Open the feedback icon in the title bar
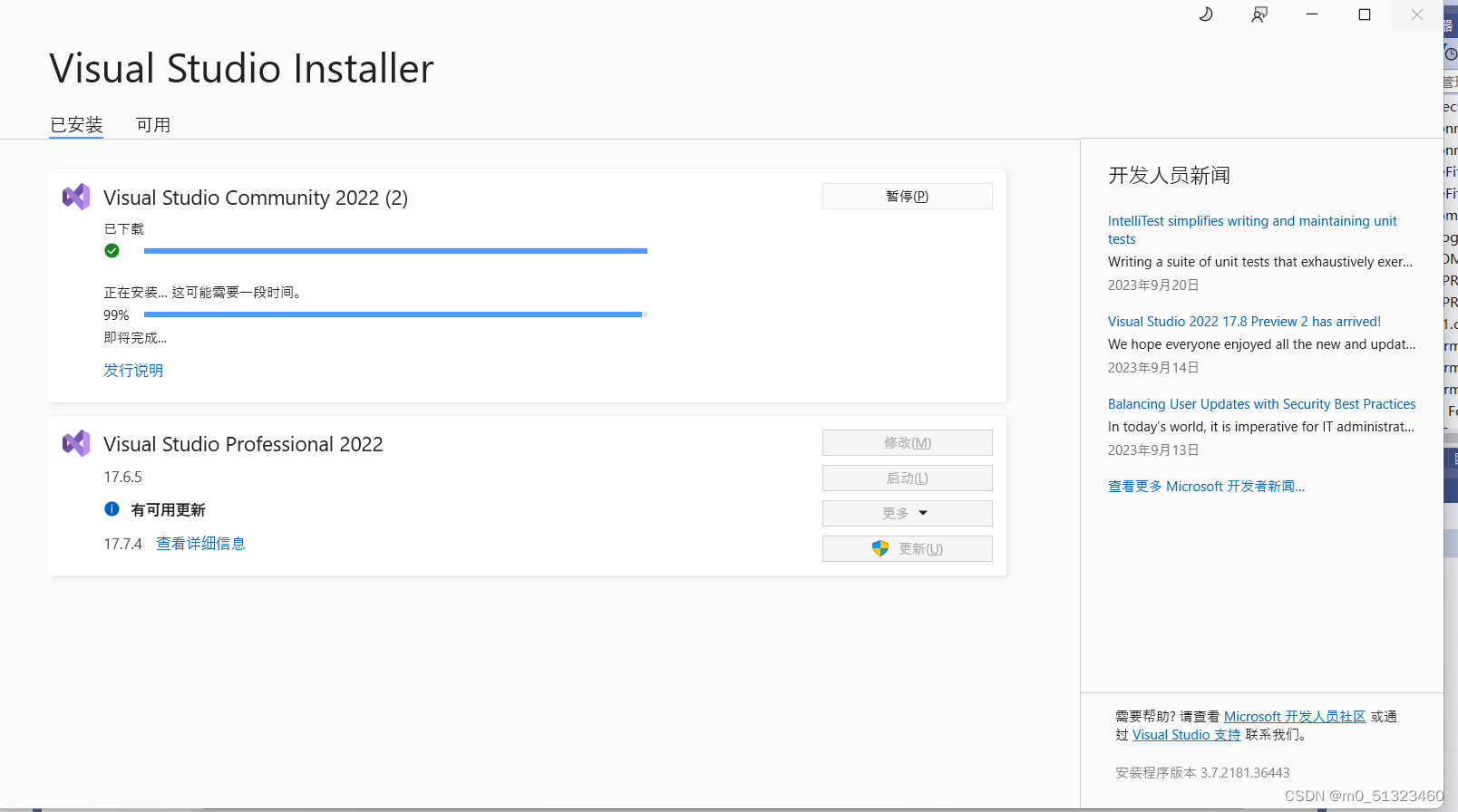The width and height of the screenshot is (1458, 812). pos(1259,14)
